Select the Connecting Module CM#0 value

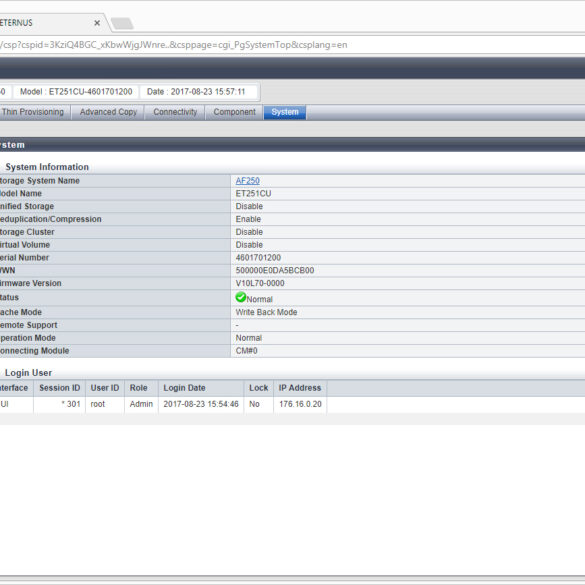point(247,351)
